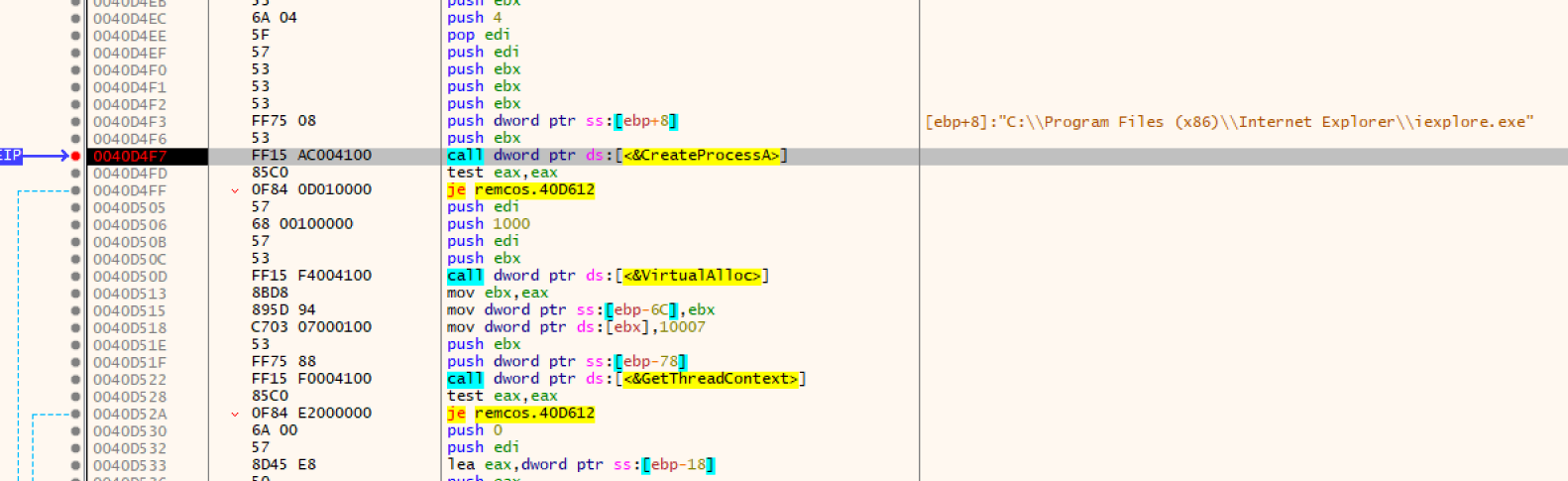Click address 0040D4F6
1568x481 pixels.
tap(130, 139)
